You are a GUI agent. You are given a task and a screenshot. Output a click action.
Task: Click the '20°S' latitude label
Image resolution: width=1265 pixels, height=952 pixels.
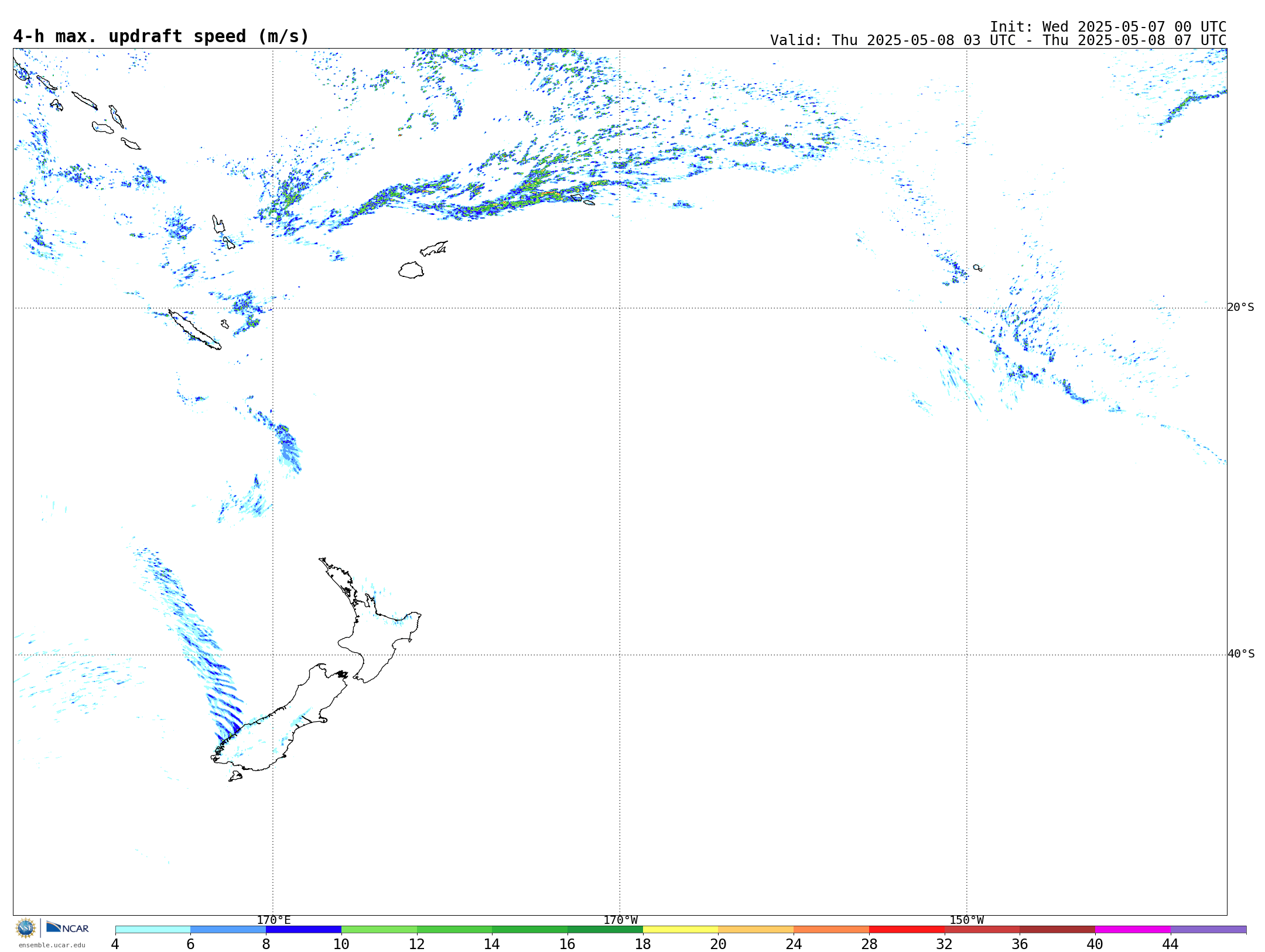pyautogui.click(x=1240, y=307)
